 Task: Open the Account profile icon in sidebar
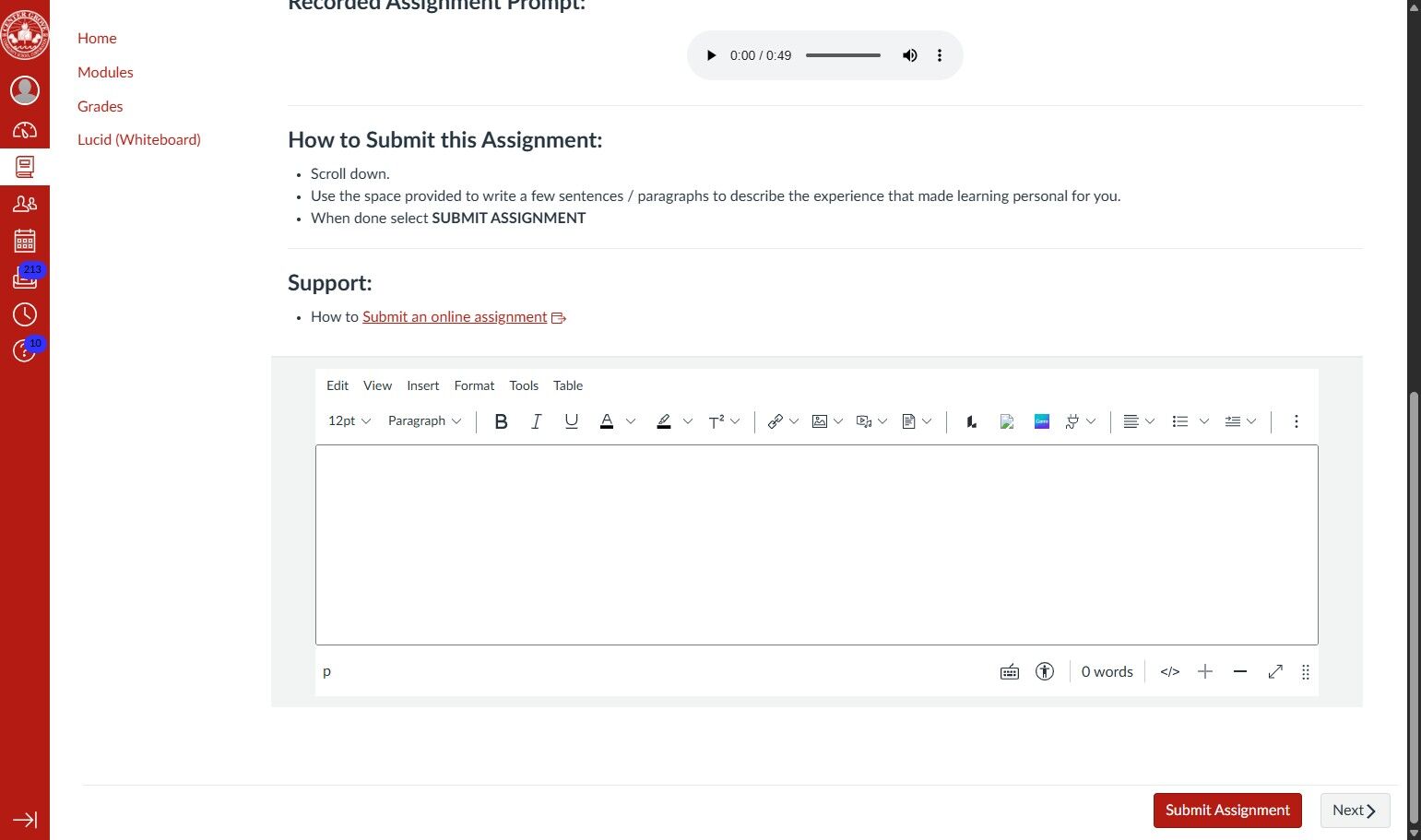pyautogui.click(x=25, y=89)
